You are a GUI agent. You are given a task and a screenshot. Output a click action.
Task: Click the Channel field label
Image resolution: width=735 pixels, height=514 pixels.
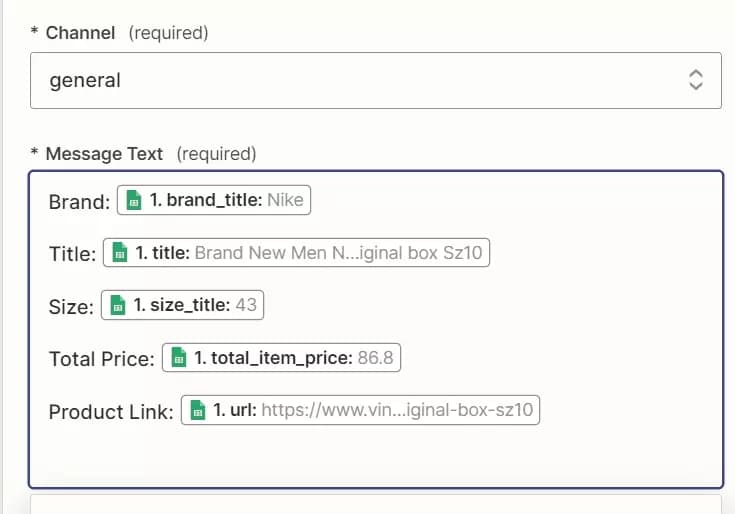click(x=80, y=33)
